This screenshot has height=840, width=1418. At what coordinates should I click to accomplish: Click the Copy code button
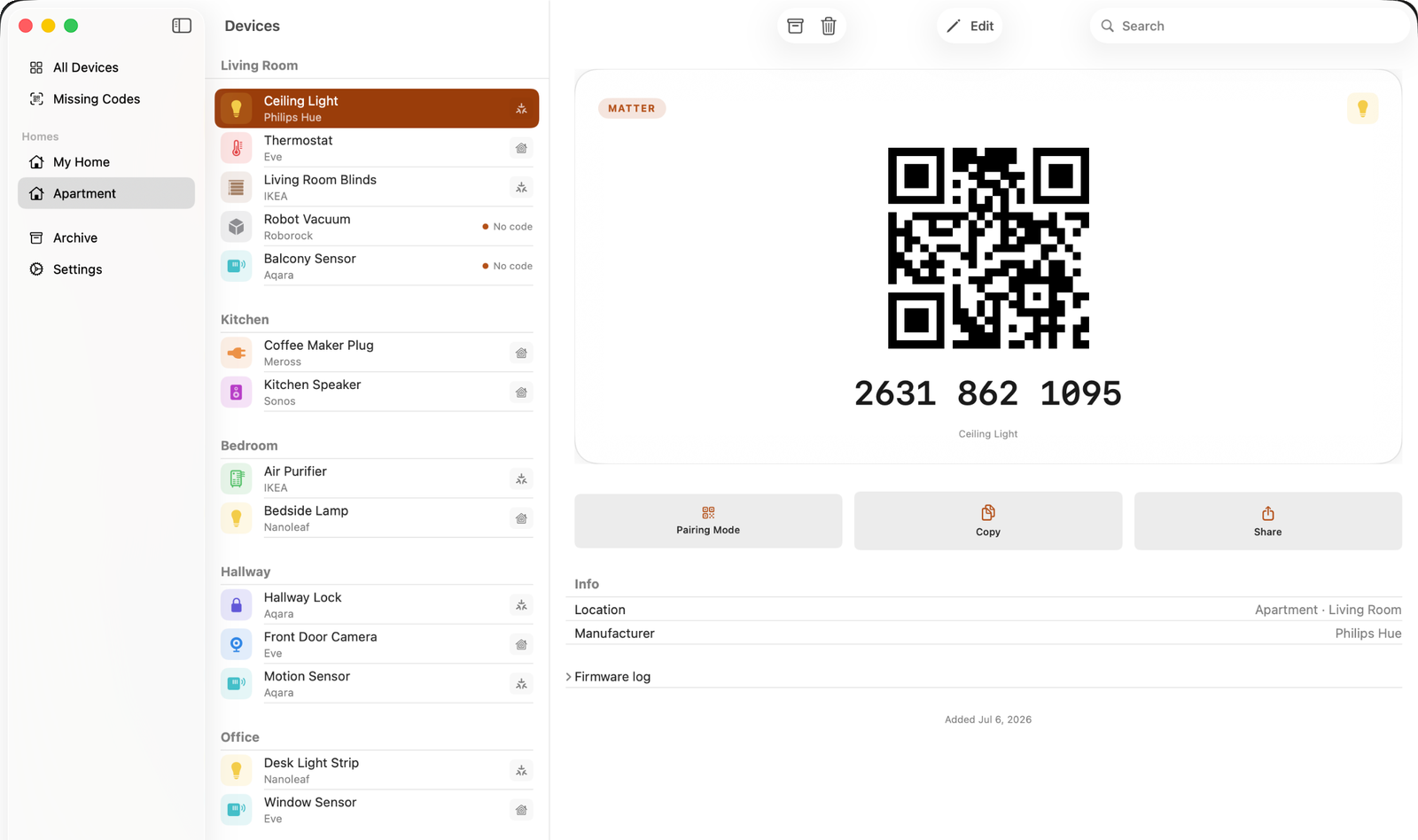click(988, 521)
